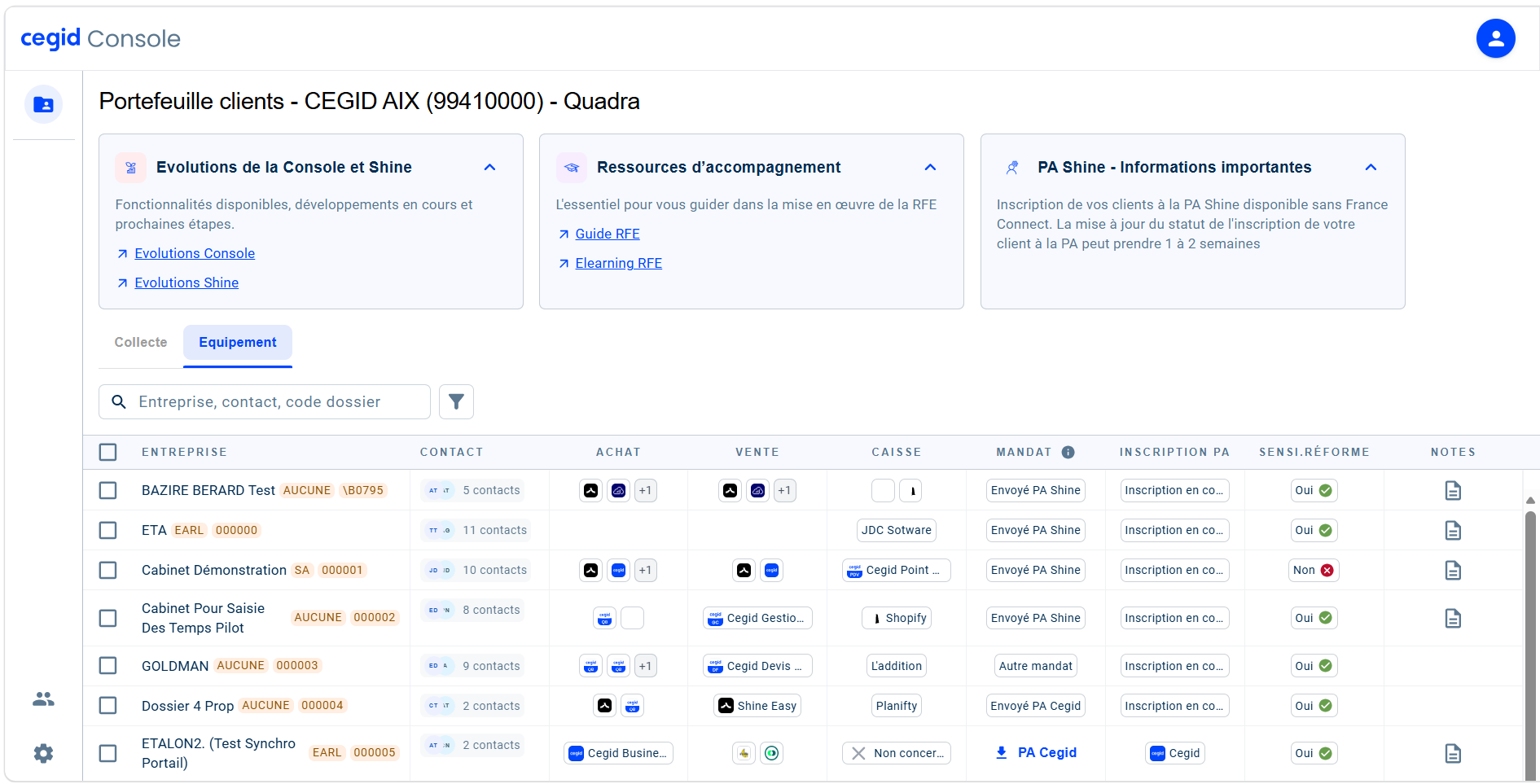Expand the 9 contacts for GOLDMAN

tap(472, 666)
